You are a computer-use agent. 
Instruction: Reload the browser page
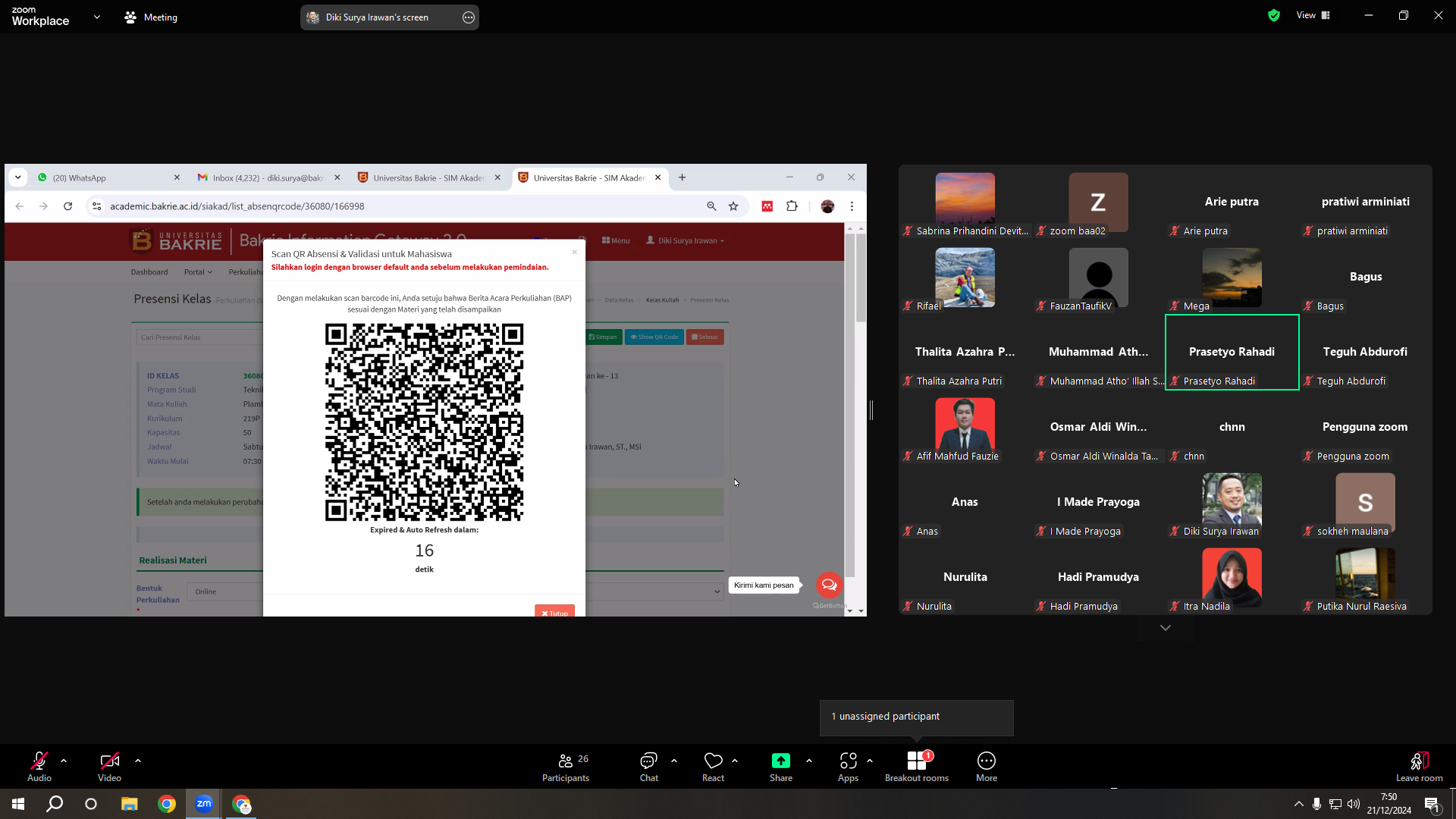[68, 206]
